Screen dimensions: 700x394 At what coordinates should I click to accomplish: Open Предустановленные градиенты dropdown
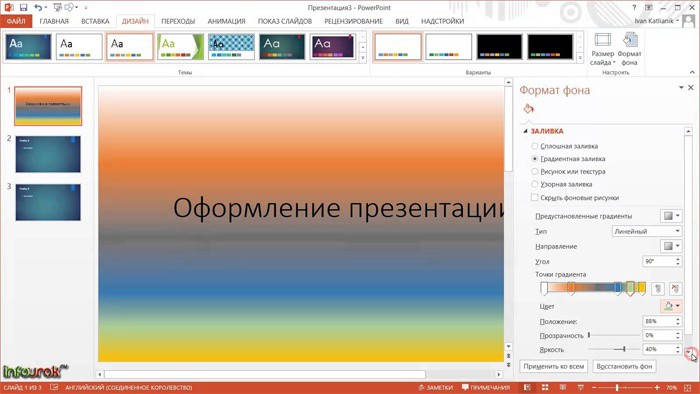(671, 216)
